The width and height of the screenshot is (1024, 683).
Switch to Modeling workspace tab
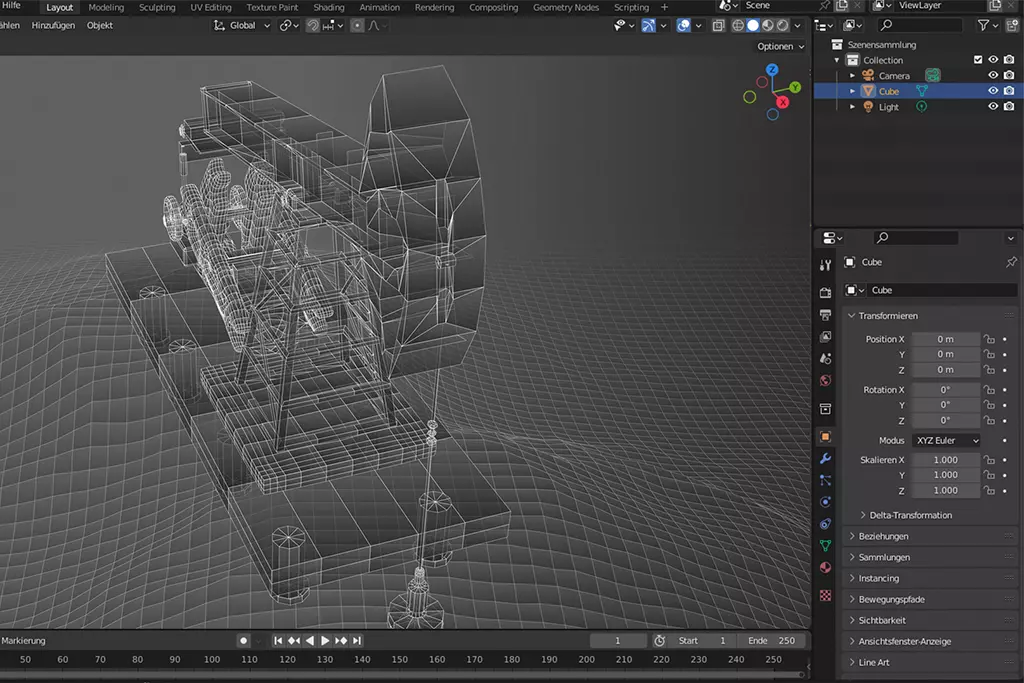[x=106, y=7]
